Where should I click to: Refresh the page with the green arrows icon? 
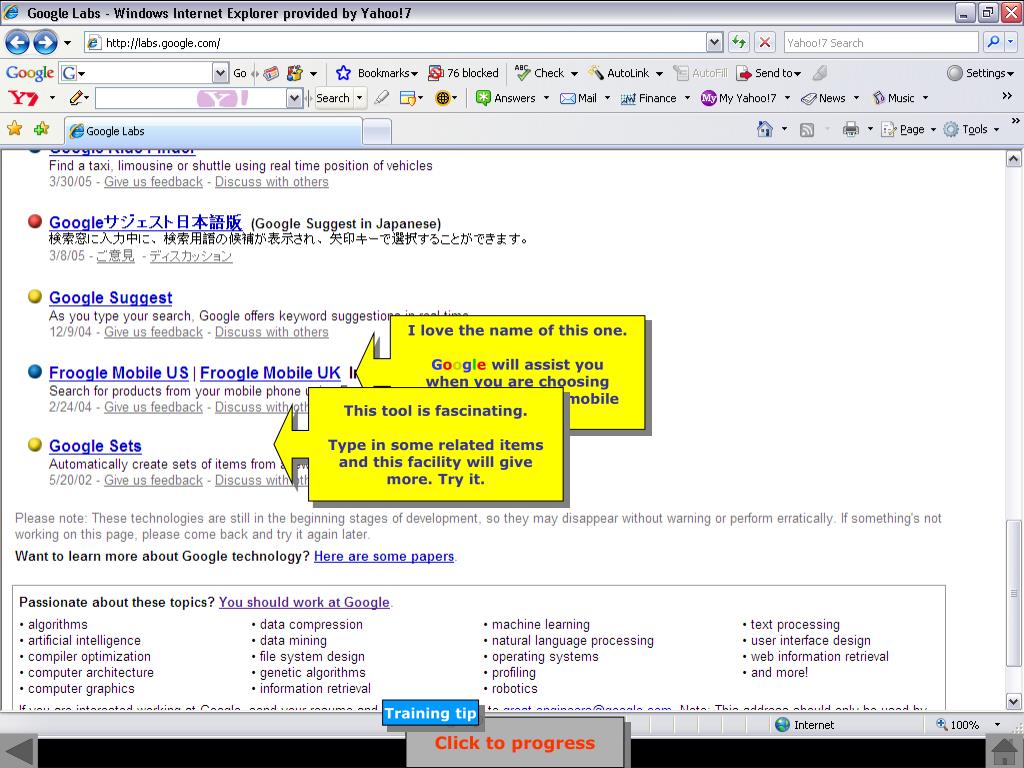click(x=739, y=42)
